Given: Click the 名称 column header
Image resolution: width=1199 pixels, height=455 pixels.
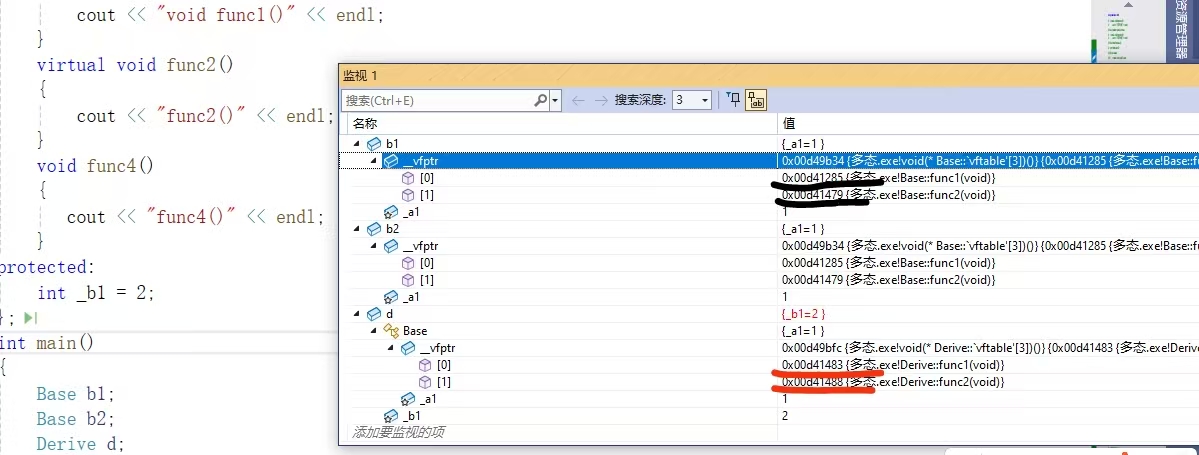Looking at the screenshot, I should pos(364,123).
